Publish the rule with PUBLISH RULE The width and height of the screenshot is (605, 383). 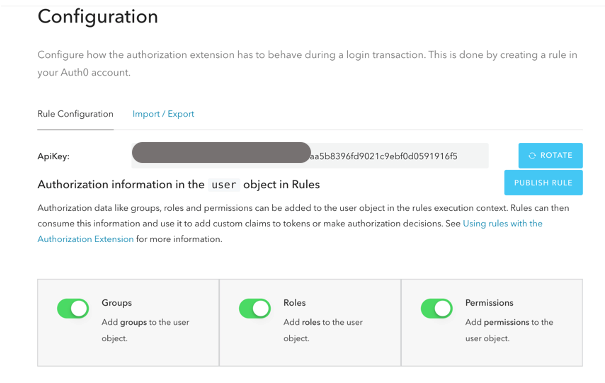point(543,183)
